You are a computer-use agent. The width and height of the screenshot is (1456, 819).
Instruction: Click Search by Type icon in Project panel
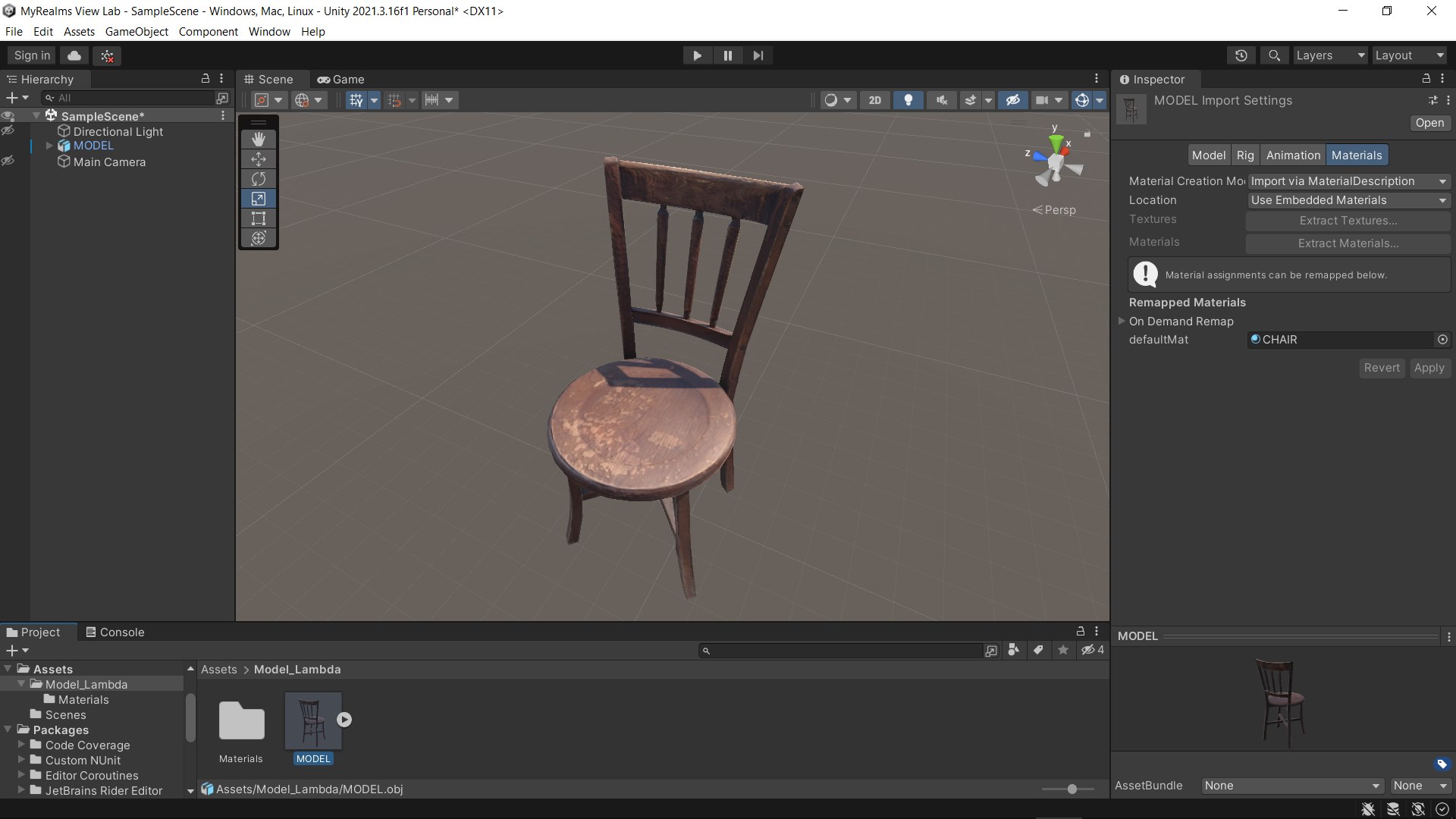click(1013, 650)
